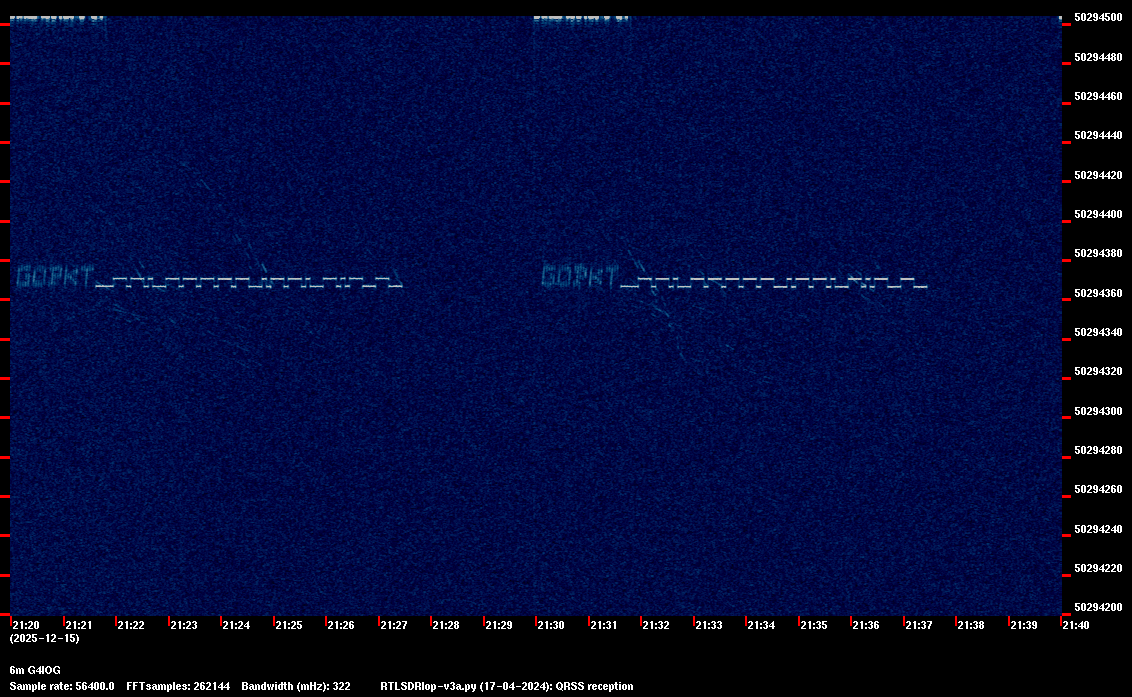The height and width of the screenshot is (697, 1132).
Task: Click the 50294300 frequency label
Action: (x=1098, y=411)
